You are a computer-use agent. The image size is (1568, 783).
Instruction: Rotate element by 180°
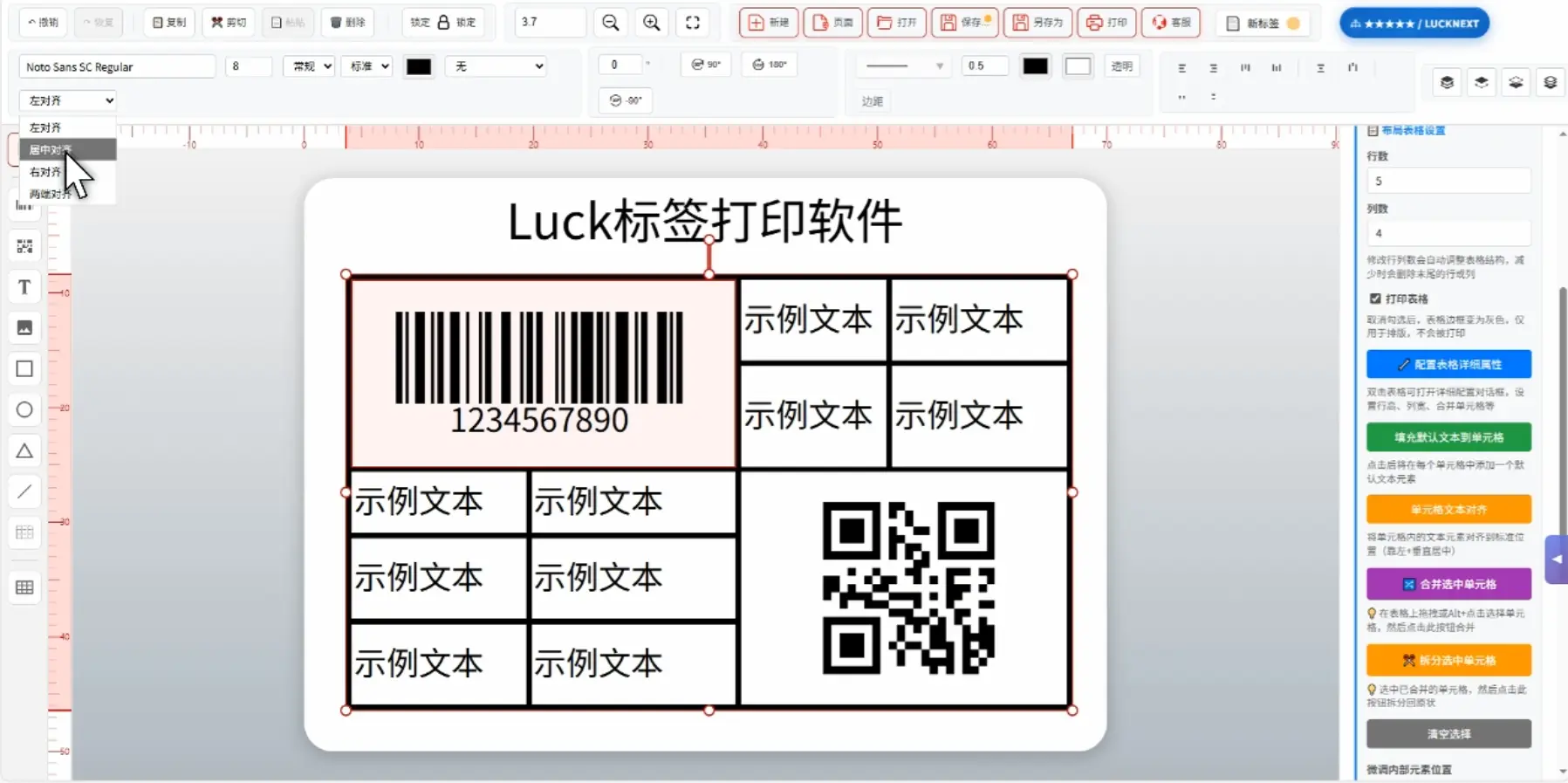point(769,65)
